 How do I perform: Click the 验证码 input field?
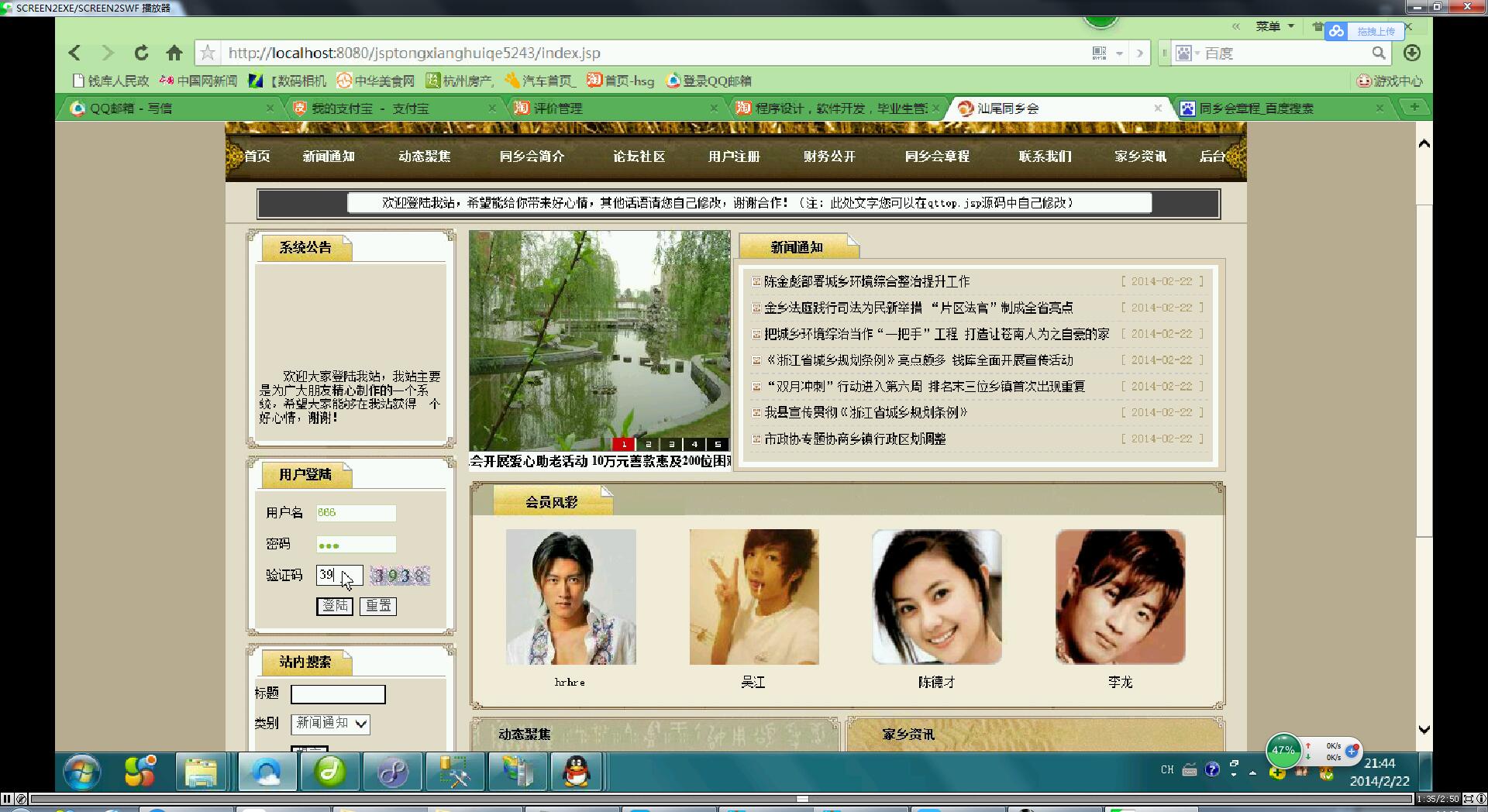coord(339,576)
